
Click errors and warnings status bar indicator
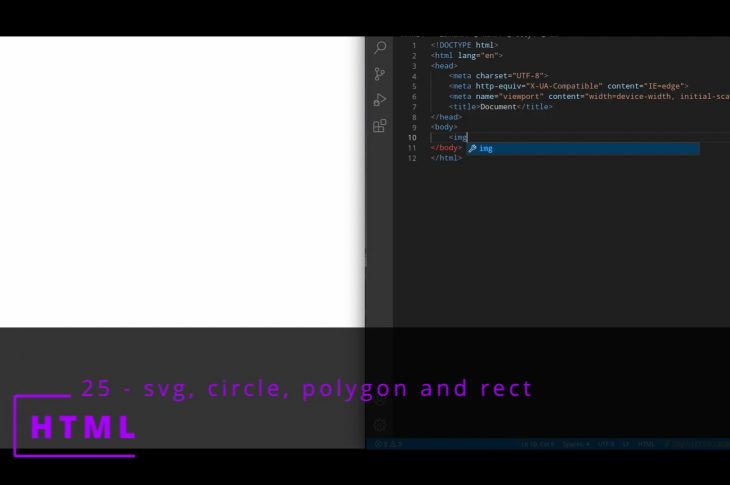point(388,443)
